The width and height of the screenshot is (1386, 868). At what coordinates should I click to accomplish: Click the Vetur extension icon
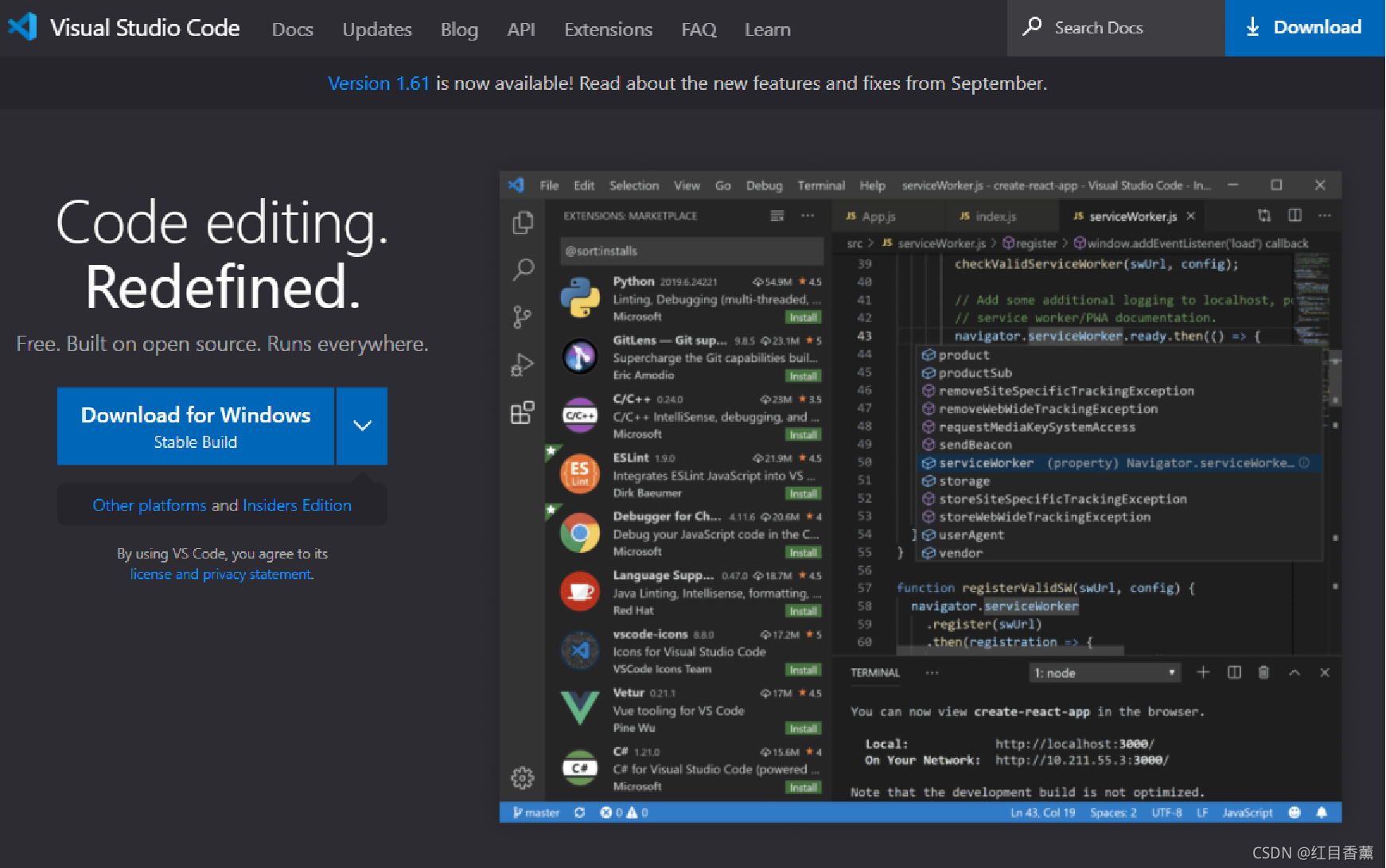580,708
